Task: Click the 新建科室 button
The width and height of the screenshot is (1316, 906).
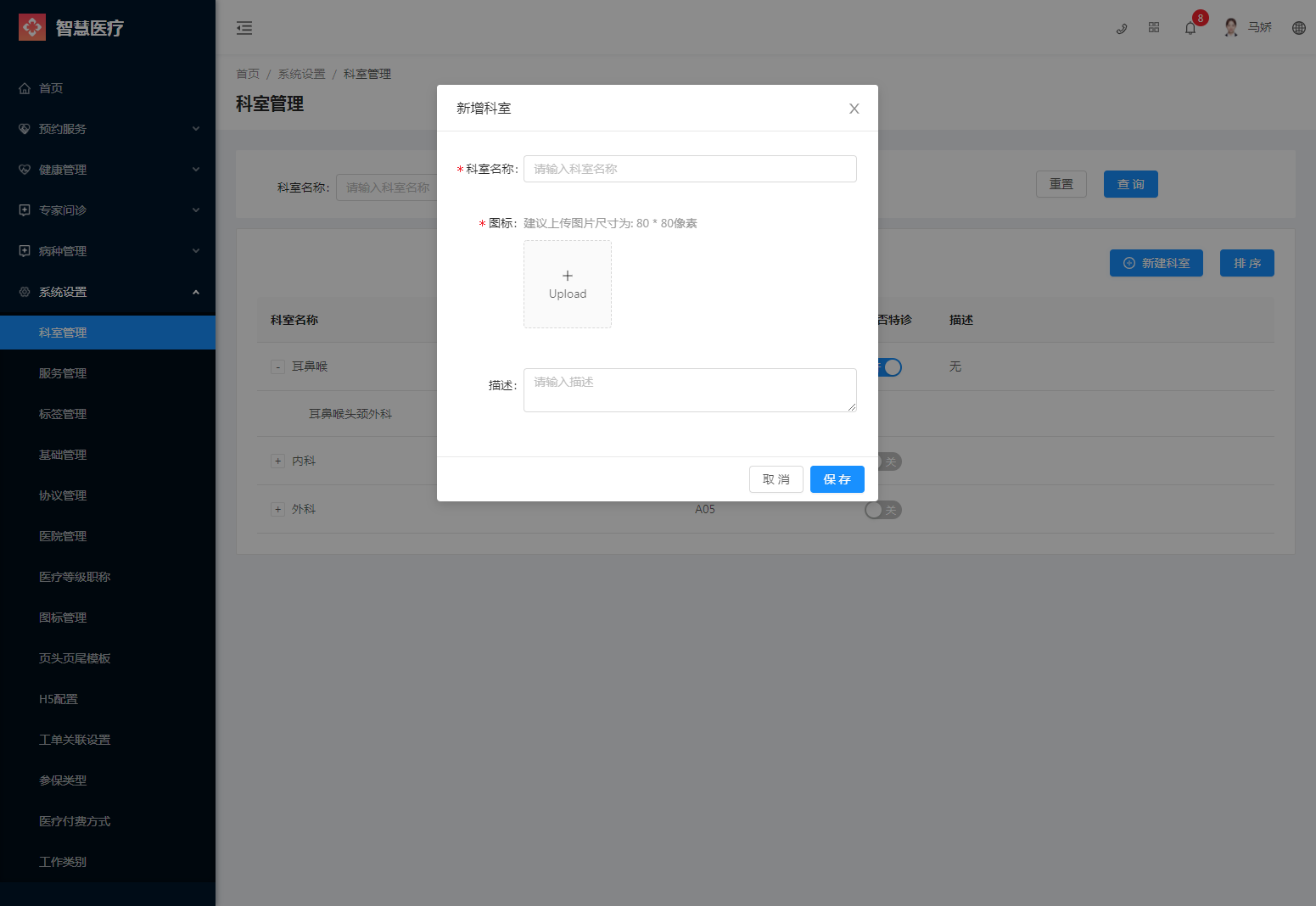Action: (1156, 263)
